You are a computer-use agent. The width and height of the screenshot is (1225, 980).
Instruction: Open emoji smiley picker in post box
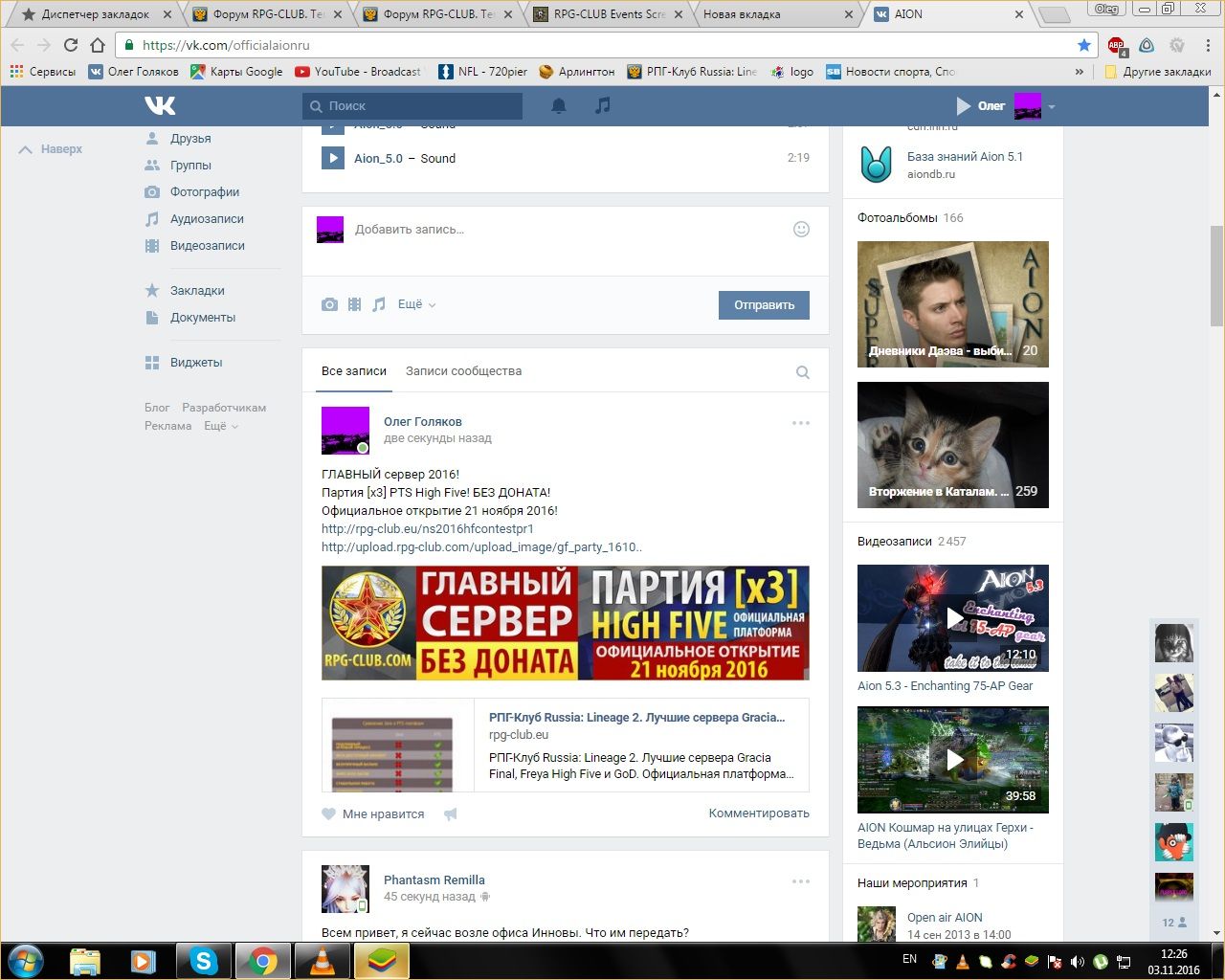802,229
